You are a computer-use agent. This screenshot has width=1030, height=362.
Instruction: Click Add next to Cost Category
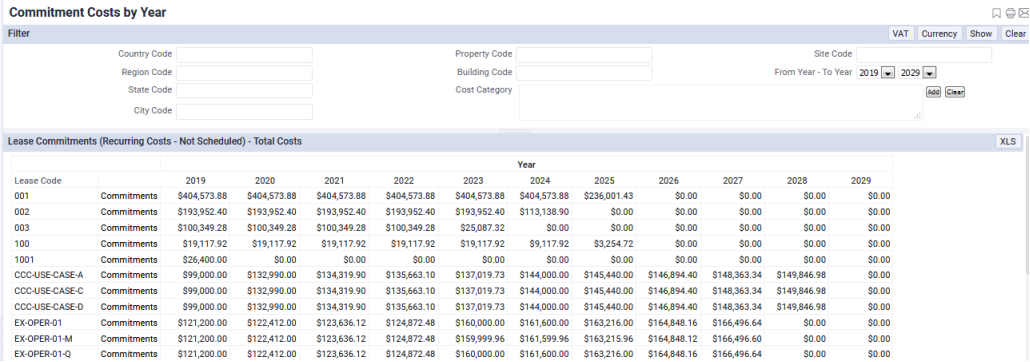point(933,92)
